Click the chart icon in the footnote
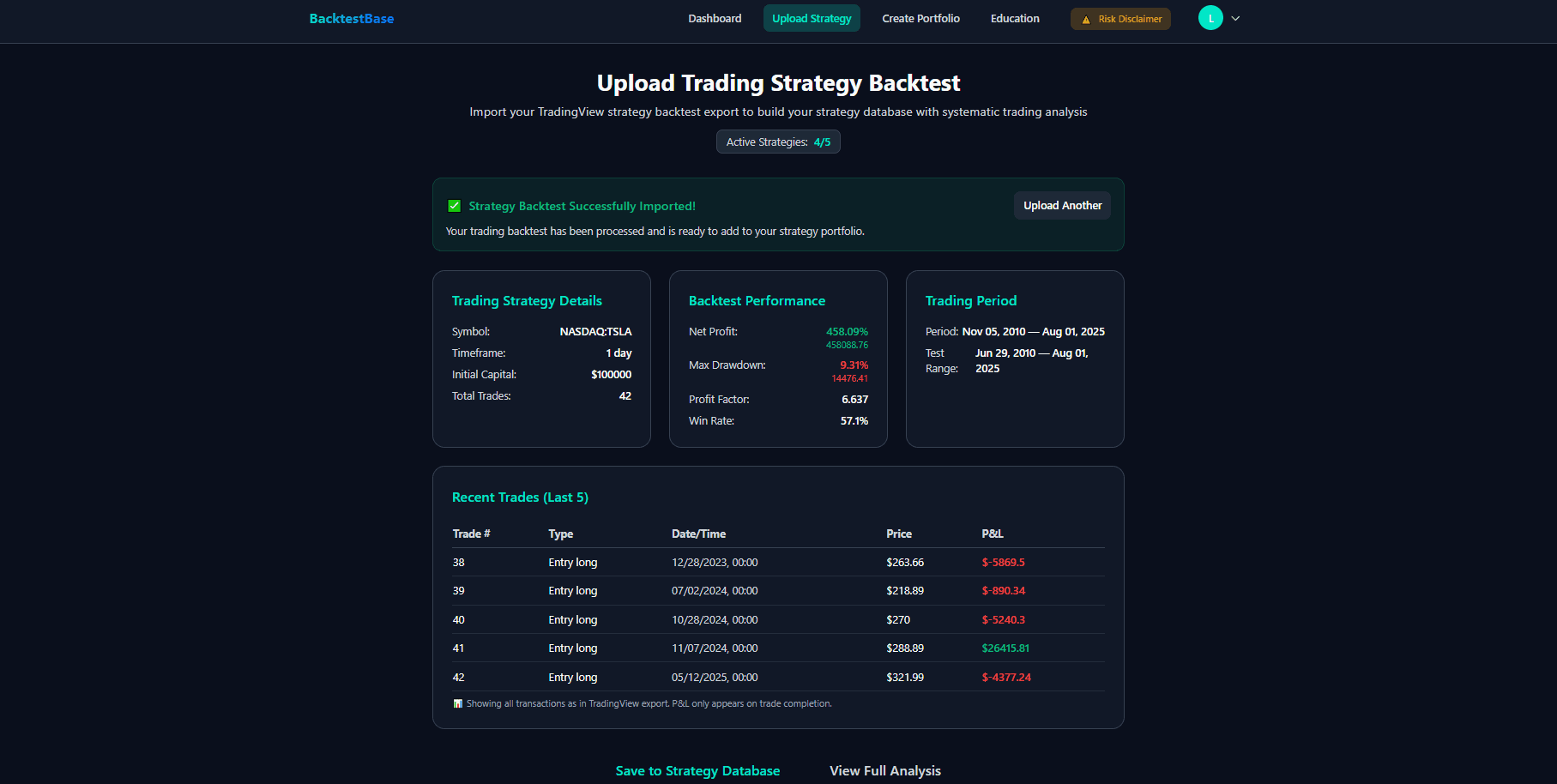This screenshot has height=784, width=1557. tap(457, 703)
